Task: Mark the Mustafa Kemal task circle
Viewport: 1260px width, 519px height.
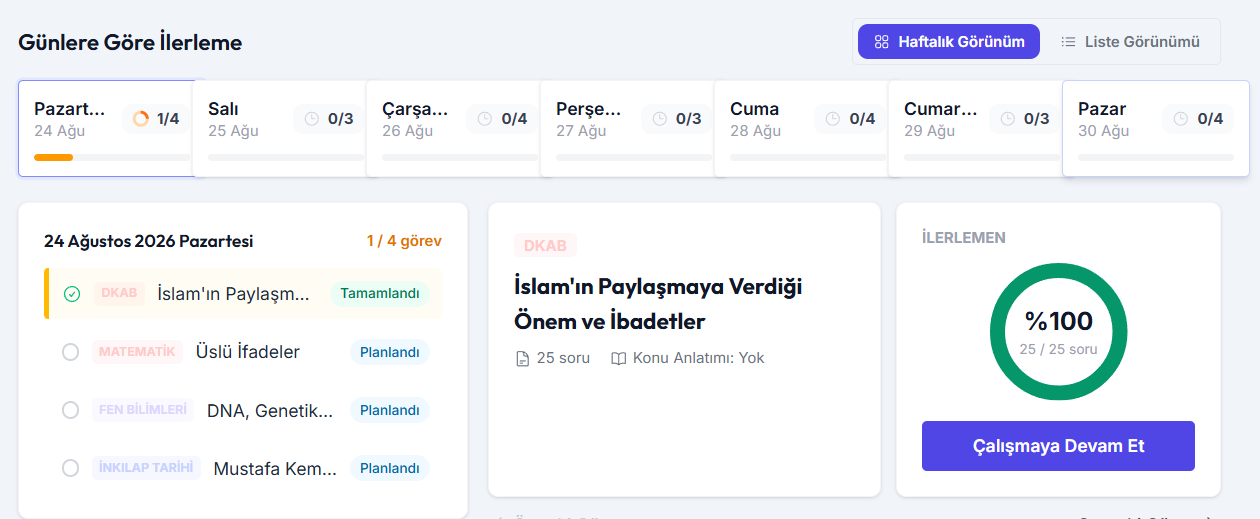Action: (x=70, y=468)
